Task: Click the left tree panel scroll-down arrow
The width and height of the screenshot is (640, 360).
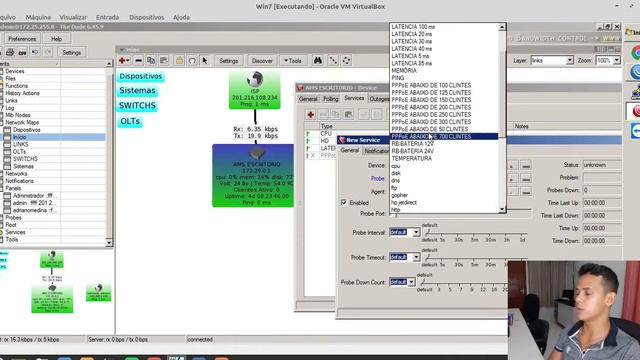Action: pos(109,242)
